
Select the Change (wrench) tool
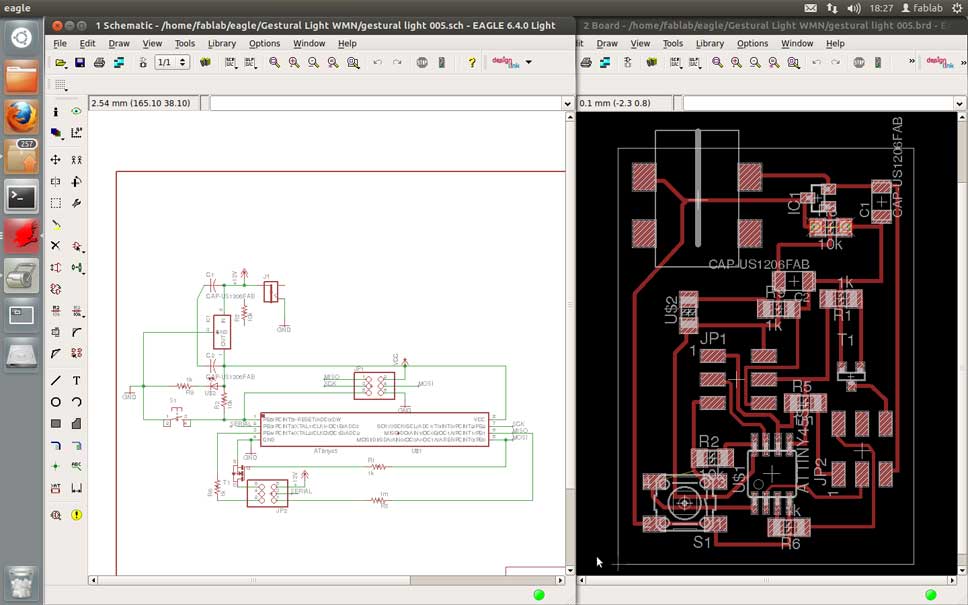(77, 202)
